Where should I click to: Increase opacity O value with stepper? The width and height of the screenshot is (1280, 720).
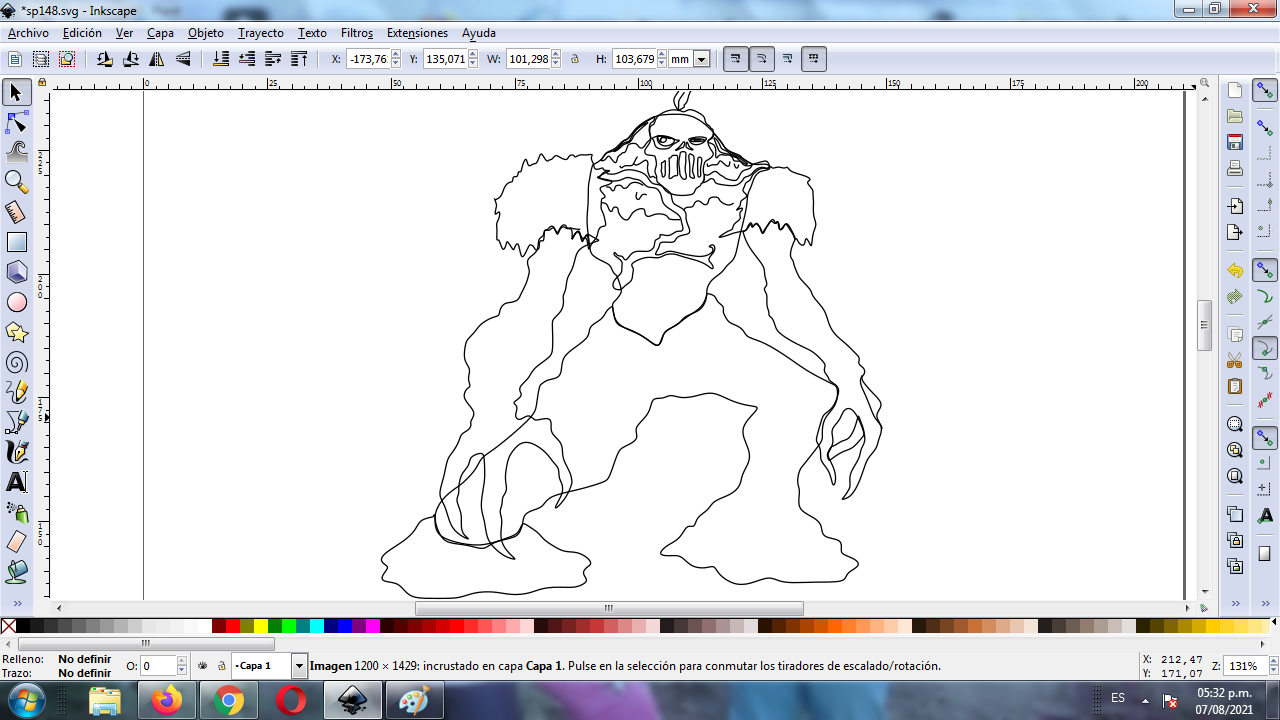coord(182,662)
